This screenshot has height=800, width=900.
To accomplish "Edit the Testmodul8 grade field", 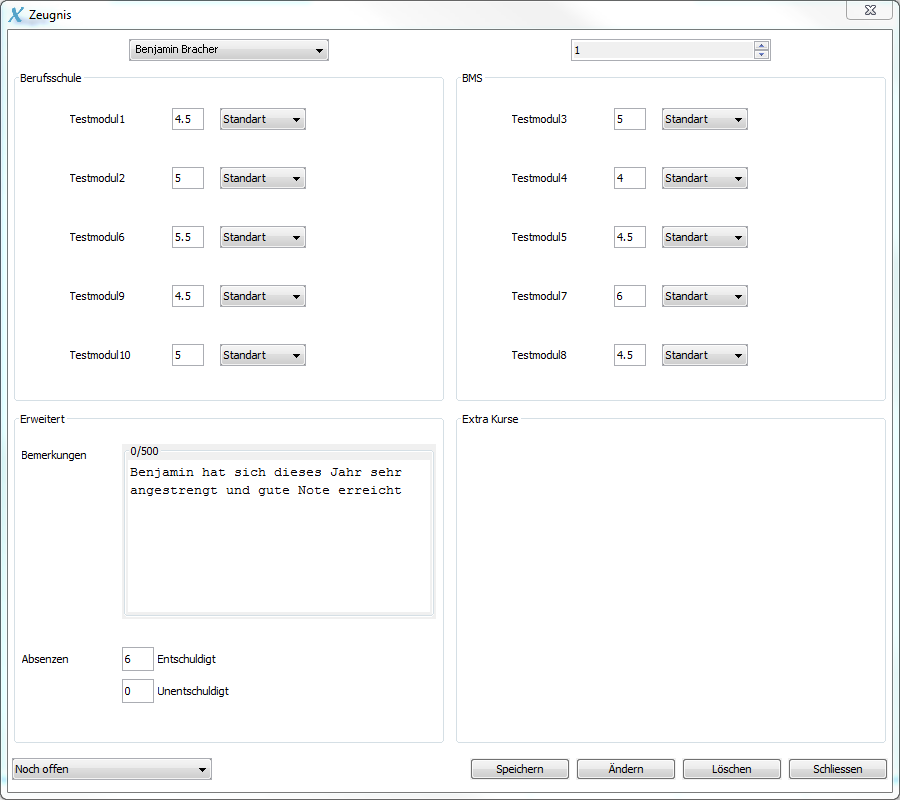I will coord(630,355).
